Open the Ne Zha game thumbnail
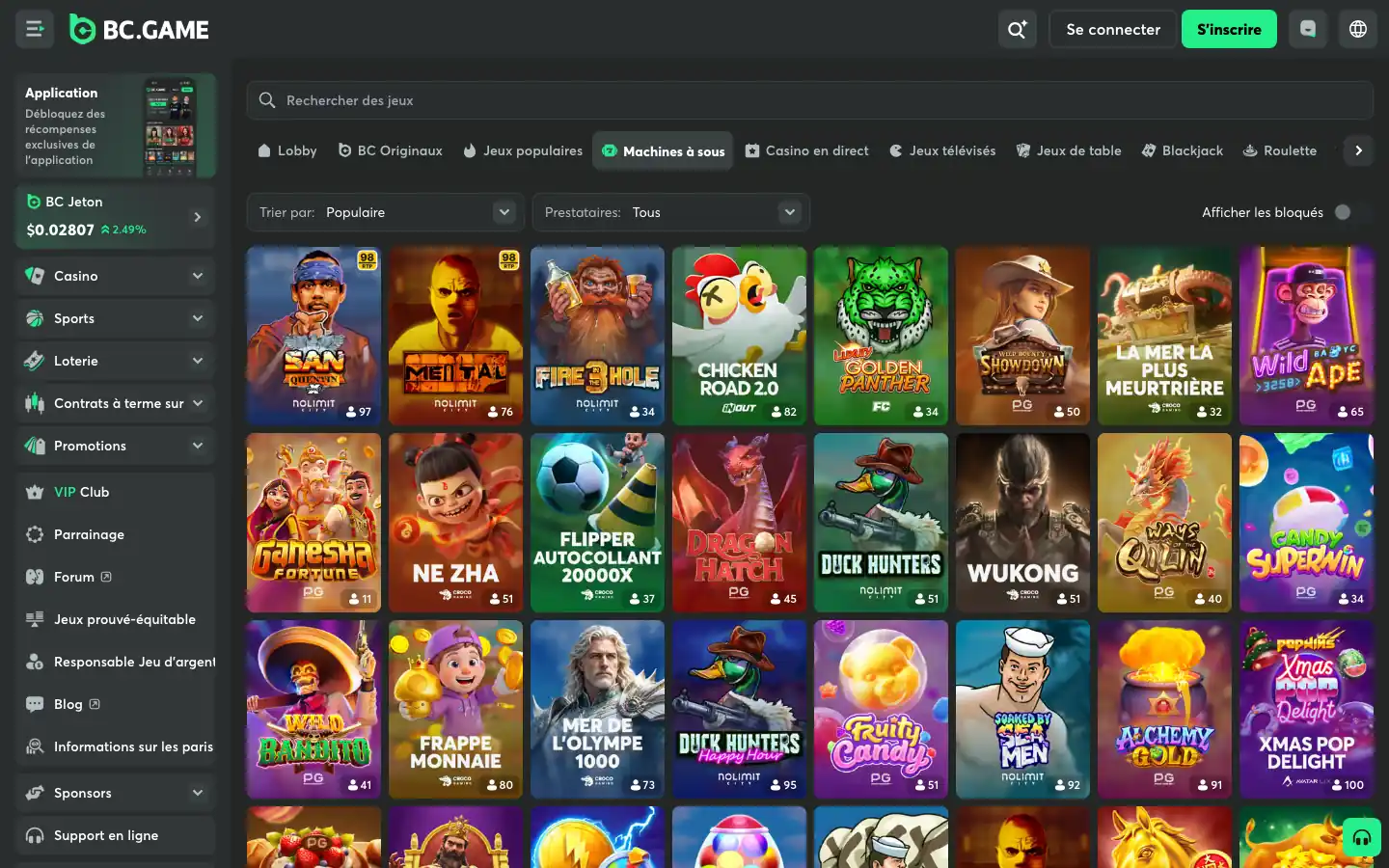 [455, 523]
